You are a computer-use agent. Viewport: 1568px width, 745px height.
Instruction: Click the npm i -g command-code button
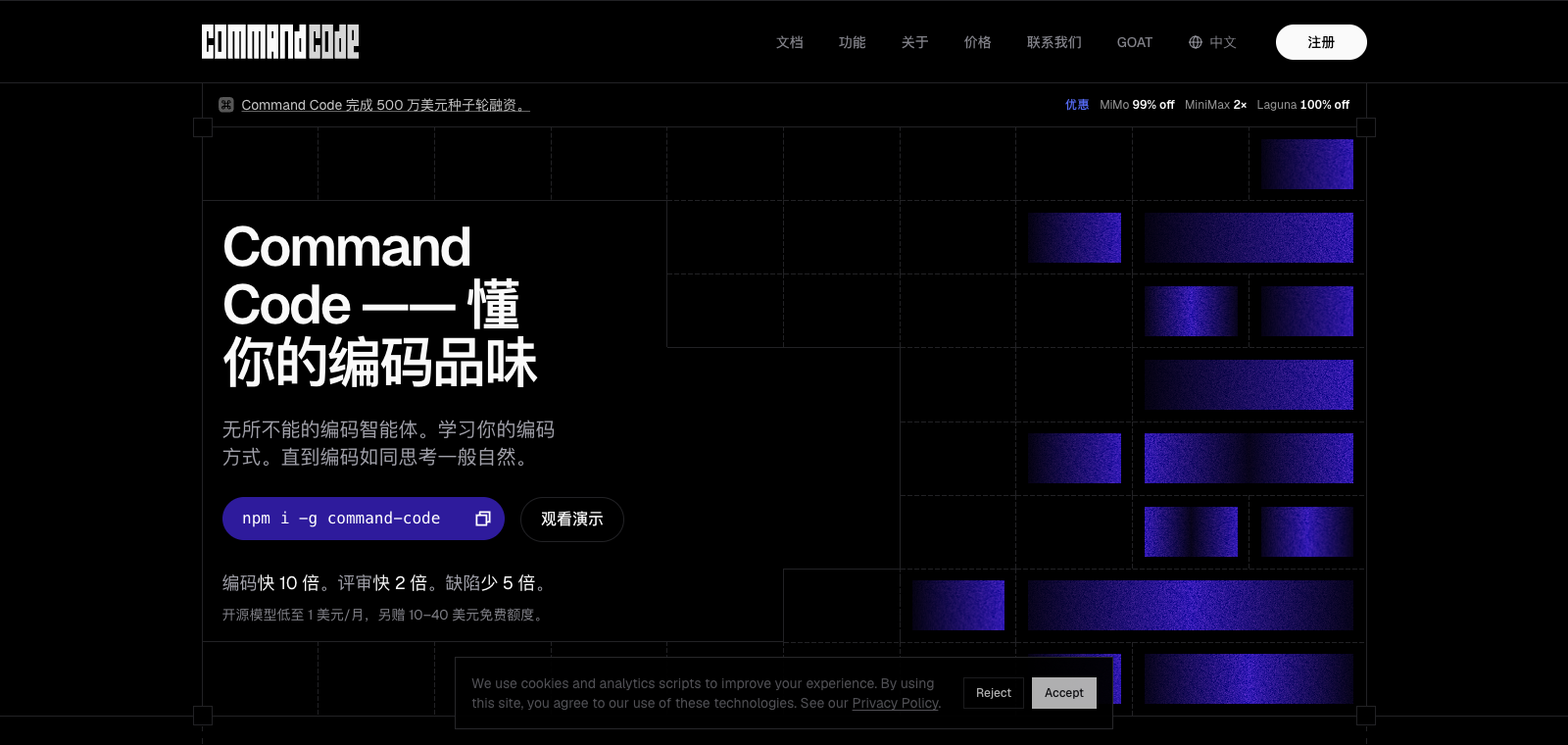364,519
